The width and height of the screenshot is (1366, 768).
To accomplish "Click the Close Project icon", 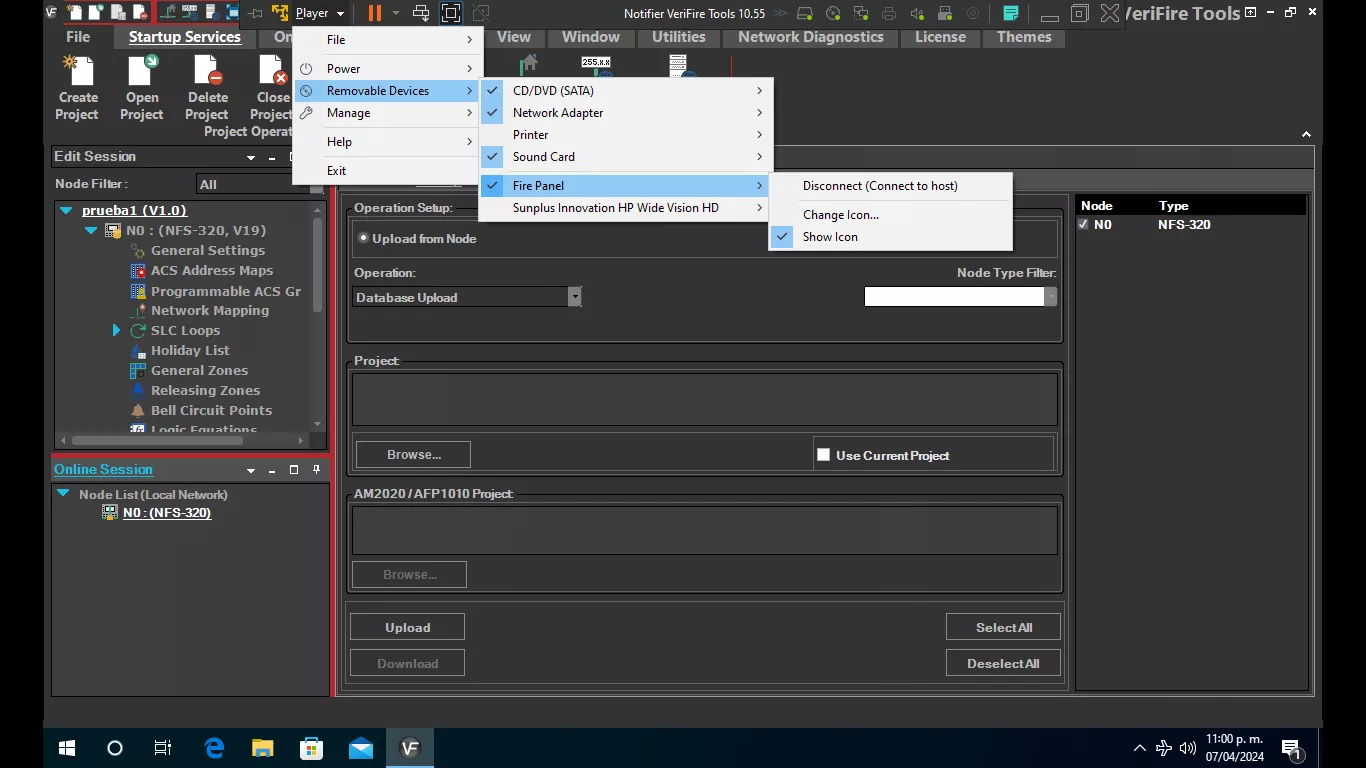I will [273, 71].
